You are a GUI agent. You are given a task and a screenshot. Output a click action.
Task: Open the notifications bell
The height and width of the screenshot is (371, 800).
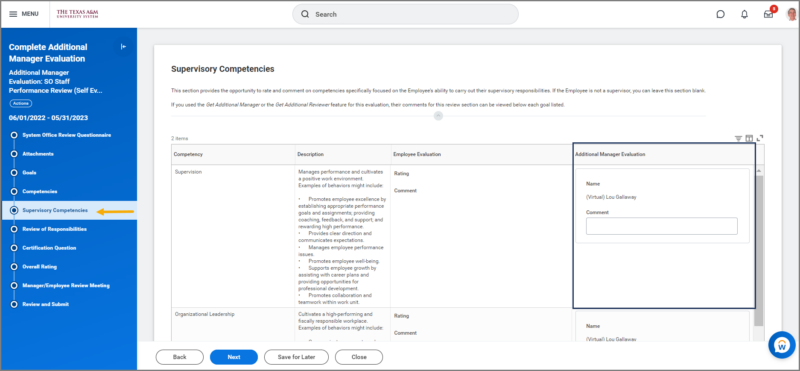(x=744, y=14)
